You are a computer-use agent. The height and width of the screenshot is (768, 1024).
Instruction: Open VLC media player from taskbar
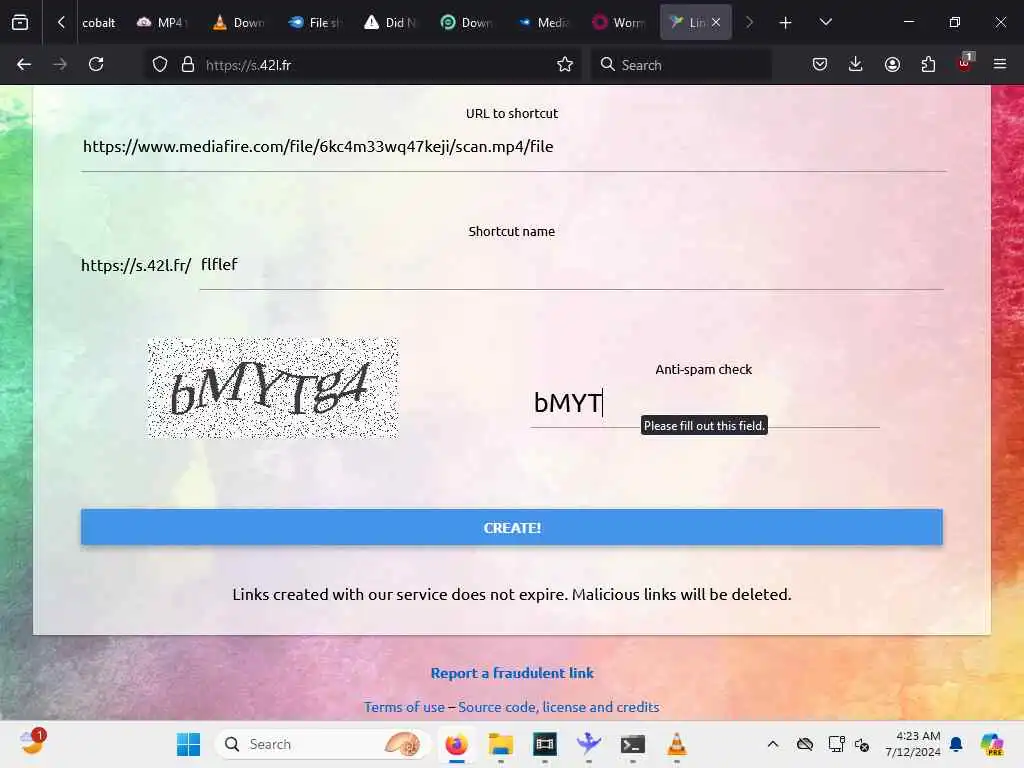(x=677, y=744)
